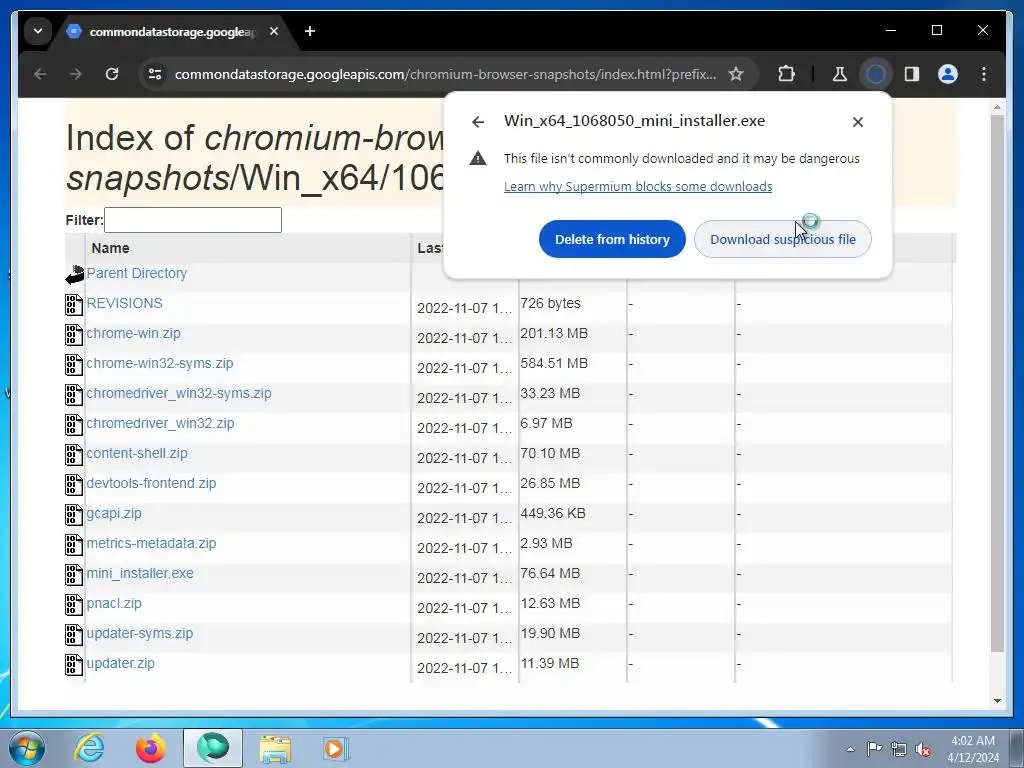Close the download warning popup
Screen dimensions: 1024x768
[x=857, y=121]
